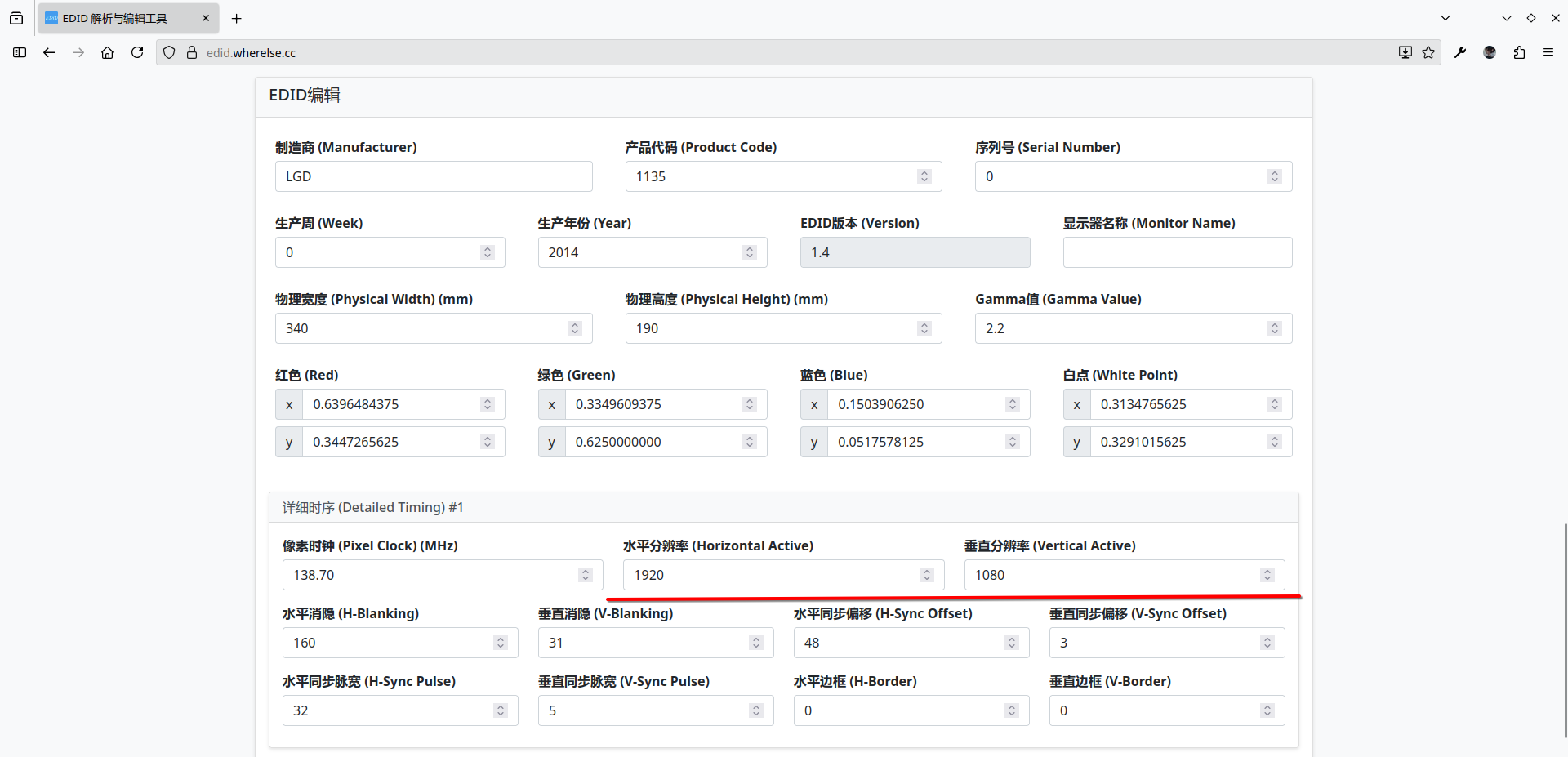1568x757 pixels.
Task: Open a new tab with plus button
Action: pyautogui.click(x=237, y=18)
